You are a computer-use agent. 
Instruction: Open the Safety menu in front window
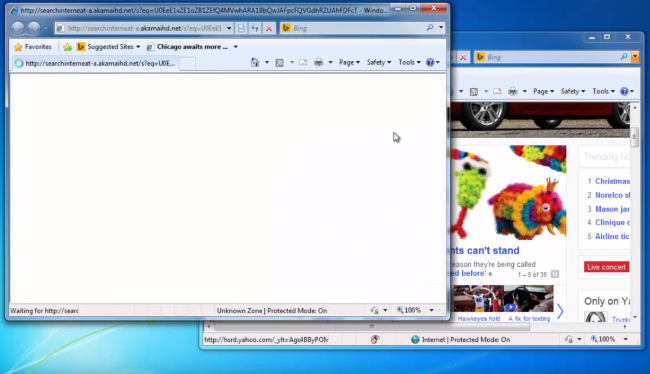point(378,62)
